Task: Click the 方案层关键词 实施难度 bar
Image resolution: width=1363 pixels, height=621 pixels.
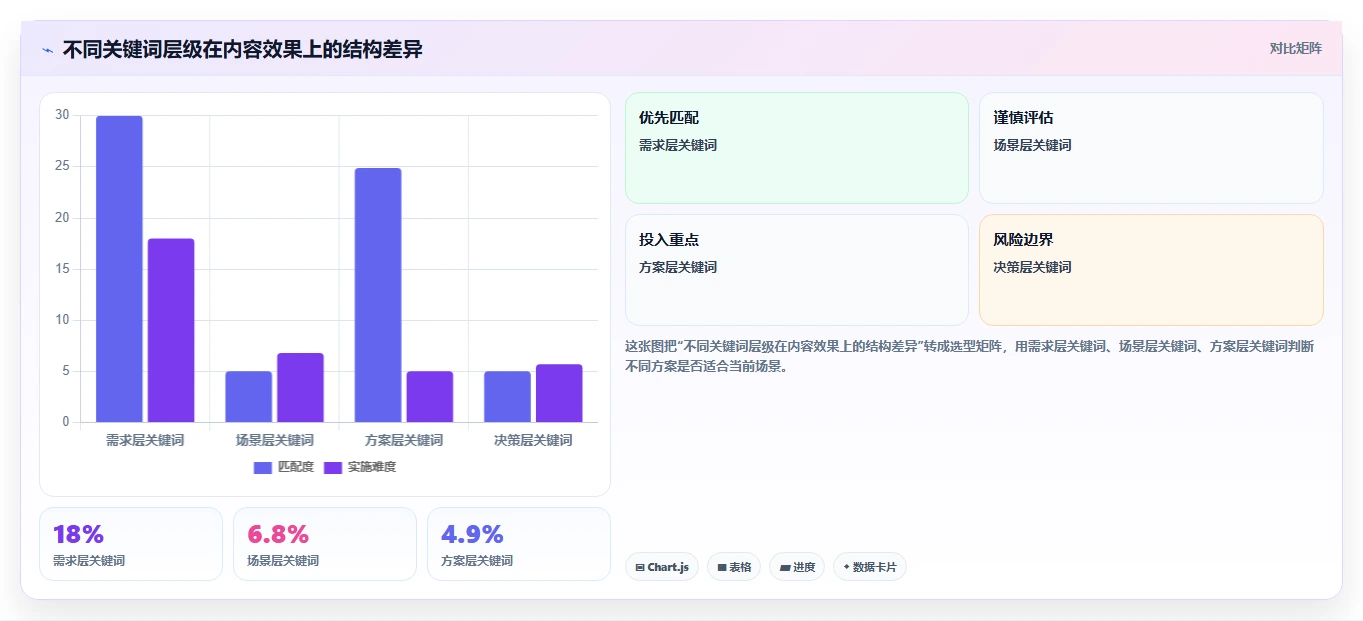Action: click(x=430, y=397)
